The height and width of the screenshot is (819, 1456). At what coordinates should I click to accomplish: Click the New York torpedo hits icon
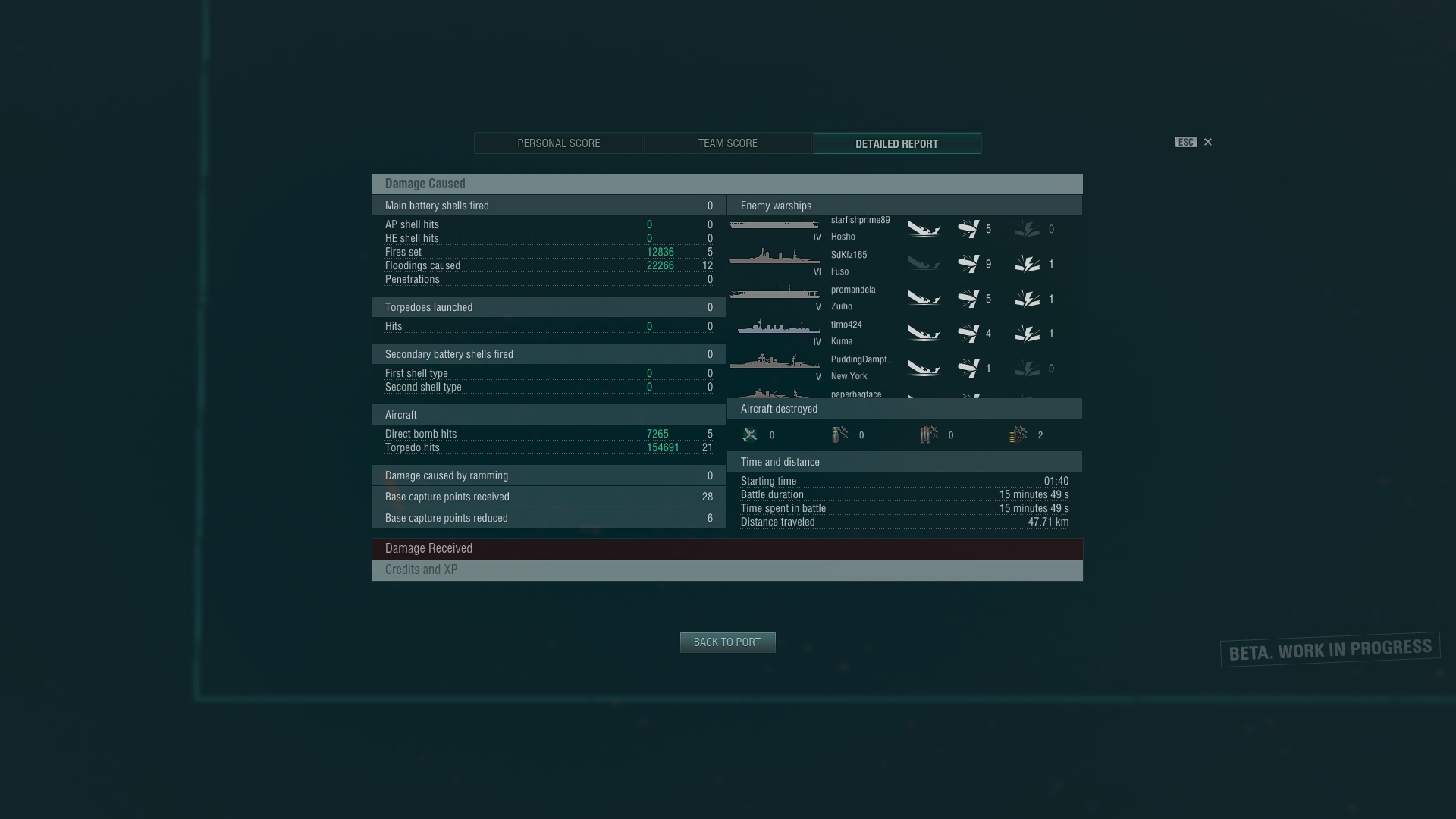968,369
